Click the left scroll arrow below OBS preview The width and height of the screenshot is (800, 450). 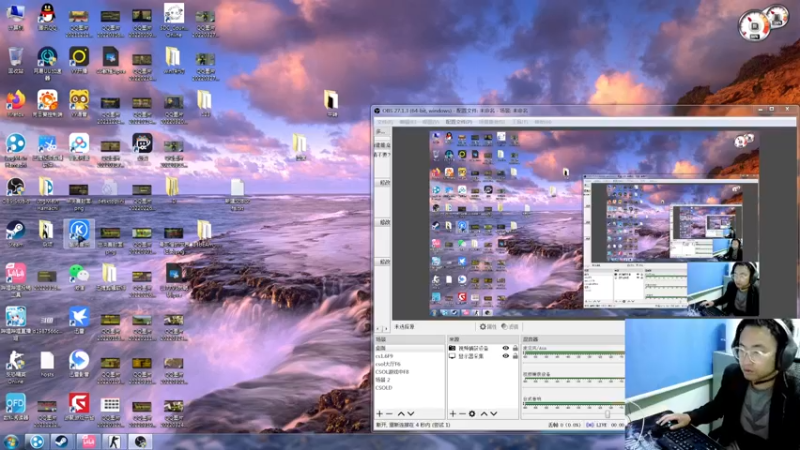click(x=379, y=328)
